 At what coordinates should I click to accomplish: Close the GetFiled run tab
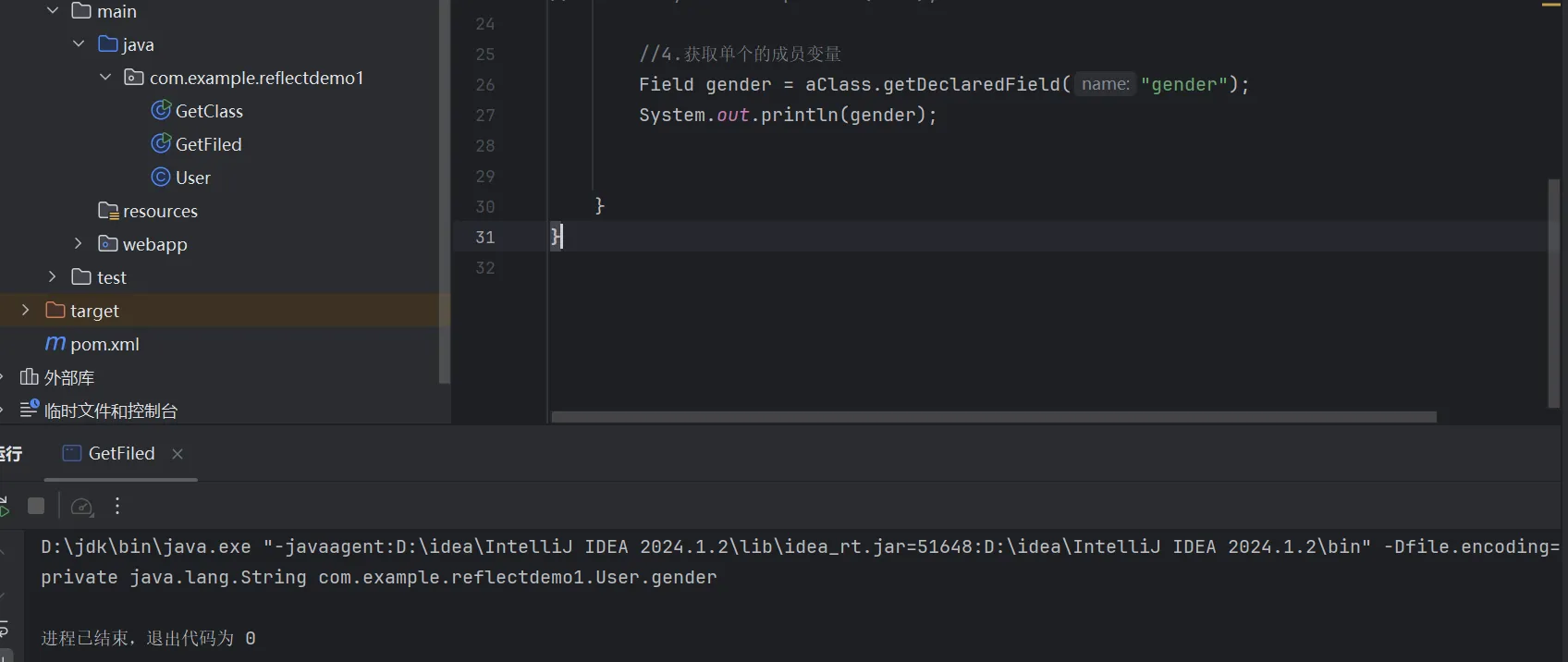(178, 454)
